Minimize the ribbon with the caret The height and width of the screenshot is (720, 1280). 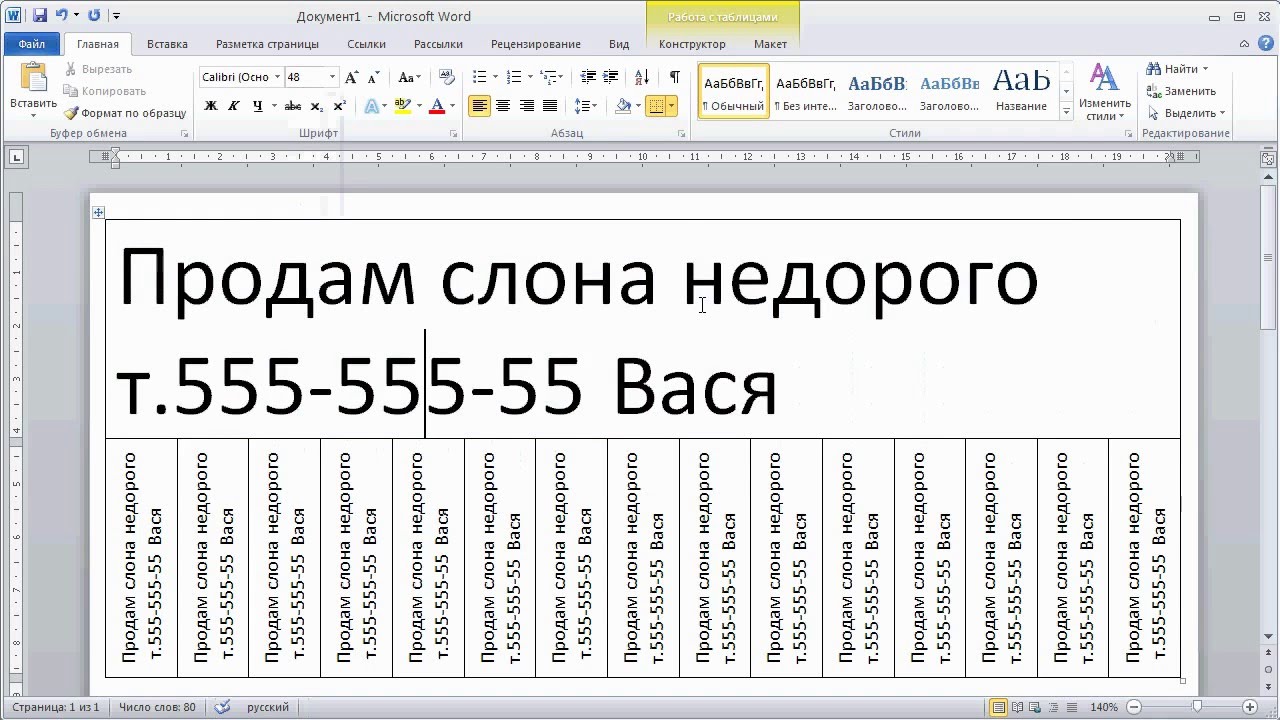[1242, 44]
